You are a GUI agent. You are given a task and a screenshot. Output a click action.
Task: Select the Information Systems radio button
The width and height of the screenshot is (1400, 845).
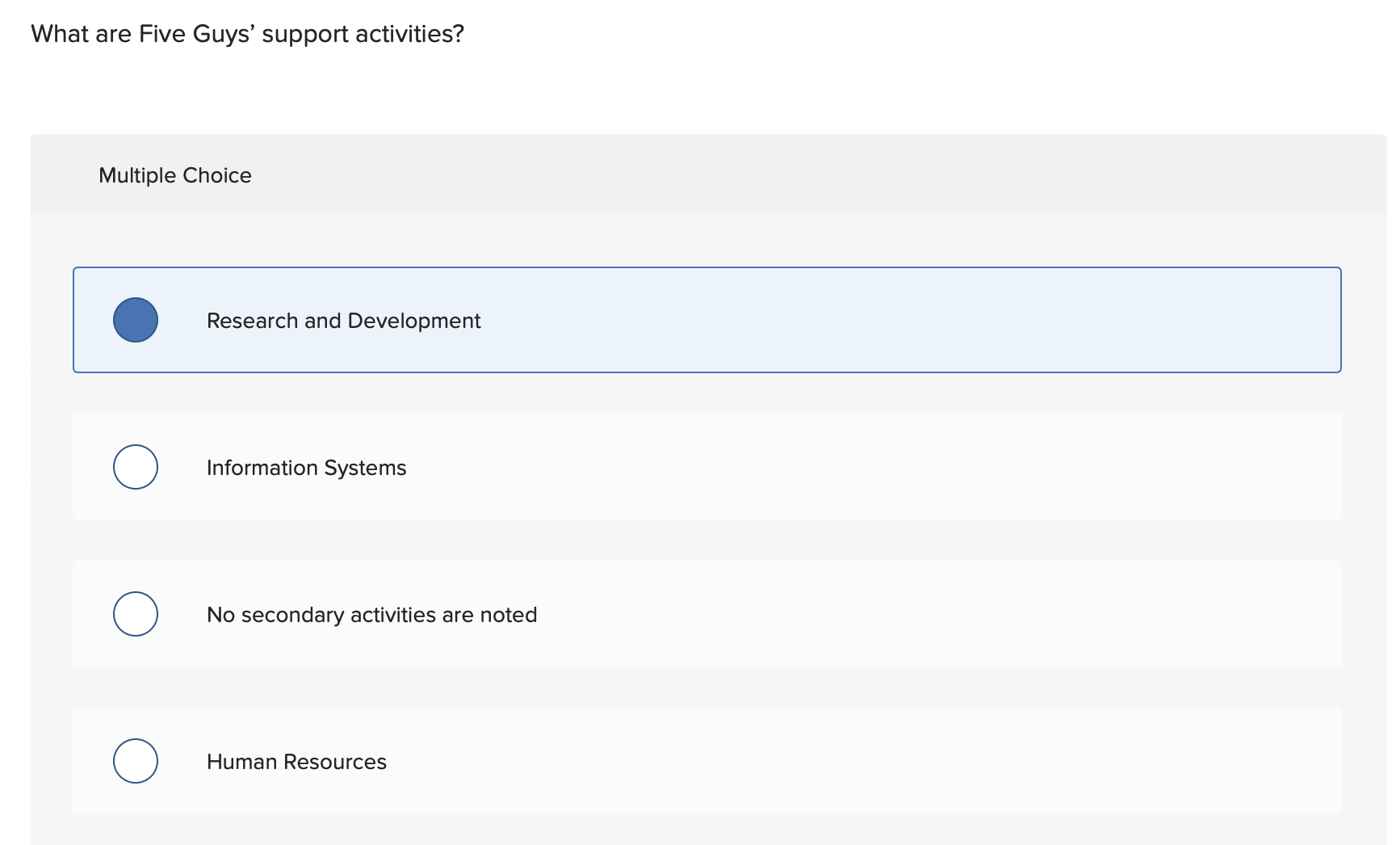[x=135, y=467]
